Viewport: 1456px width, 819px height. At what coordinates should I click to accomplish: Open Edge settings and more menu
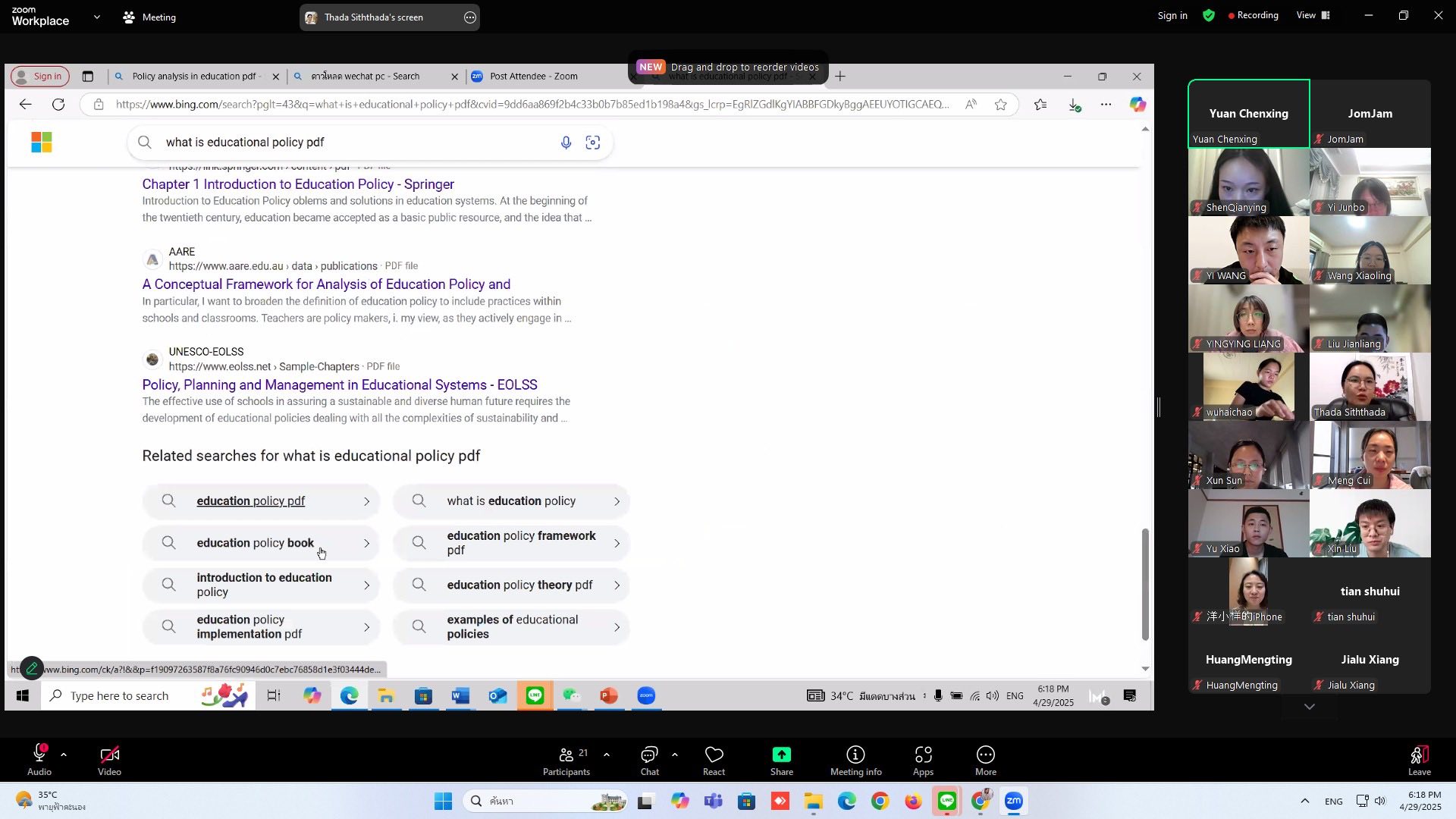tap(1106, 105)
